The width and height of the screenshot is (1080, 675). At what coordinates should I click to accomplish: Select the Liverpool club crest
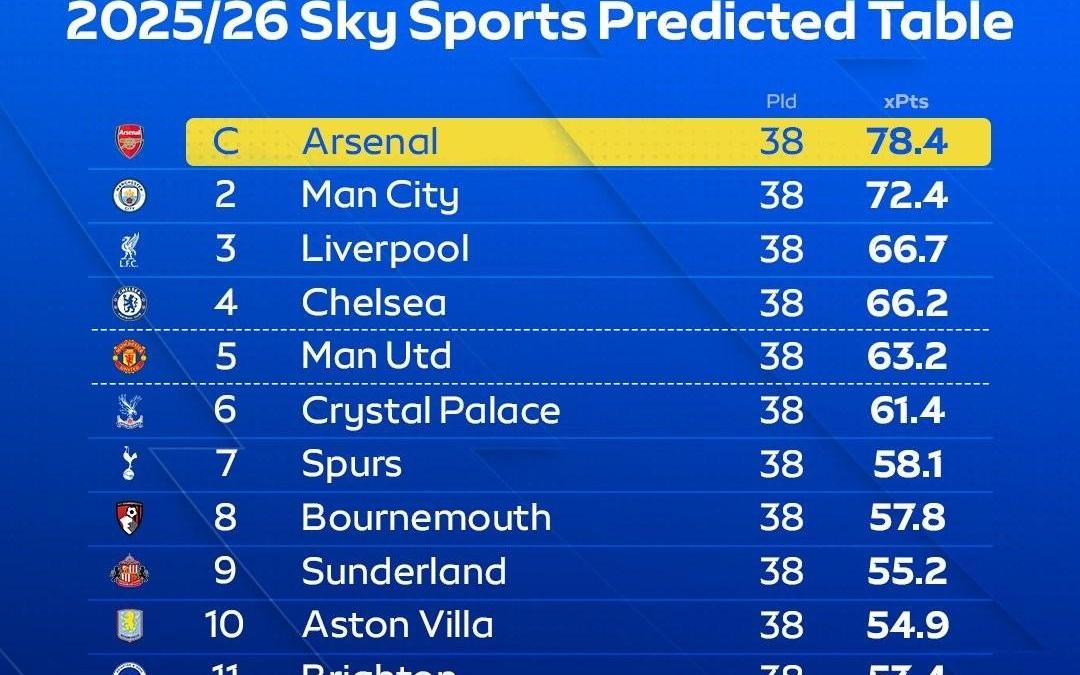tap(130, 249)
